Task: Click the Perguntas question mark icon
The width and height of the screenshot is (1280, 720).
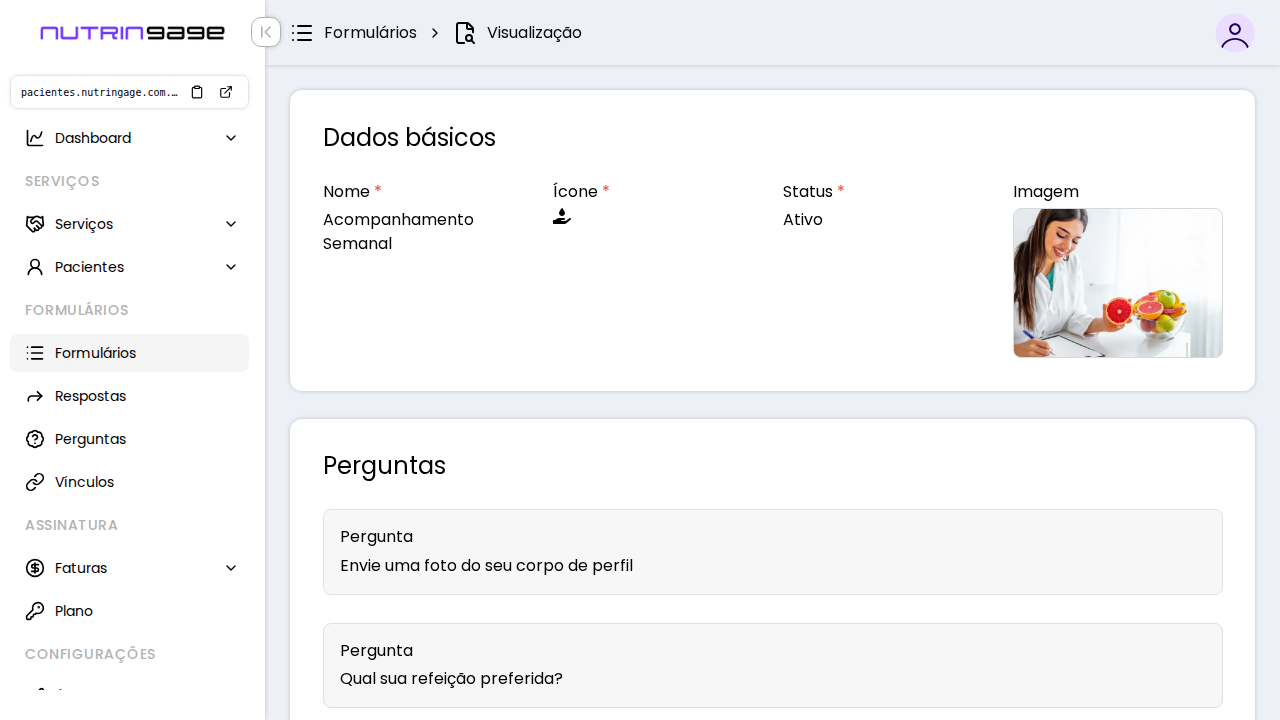Action: [x=35, y=439]
